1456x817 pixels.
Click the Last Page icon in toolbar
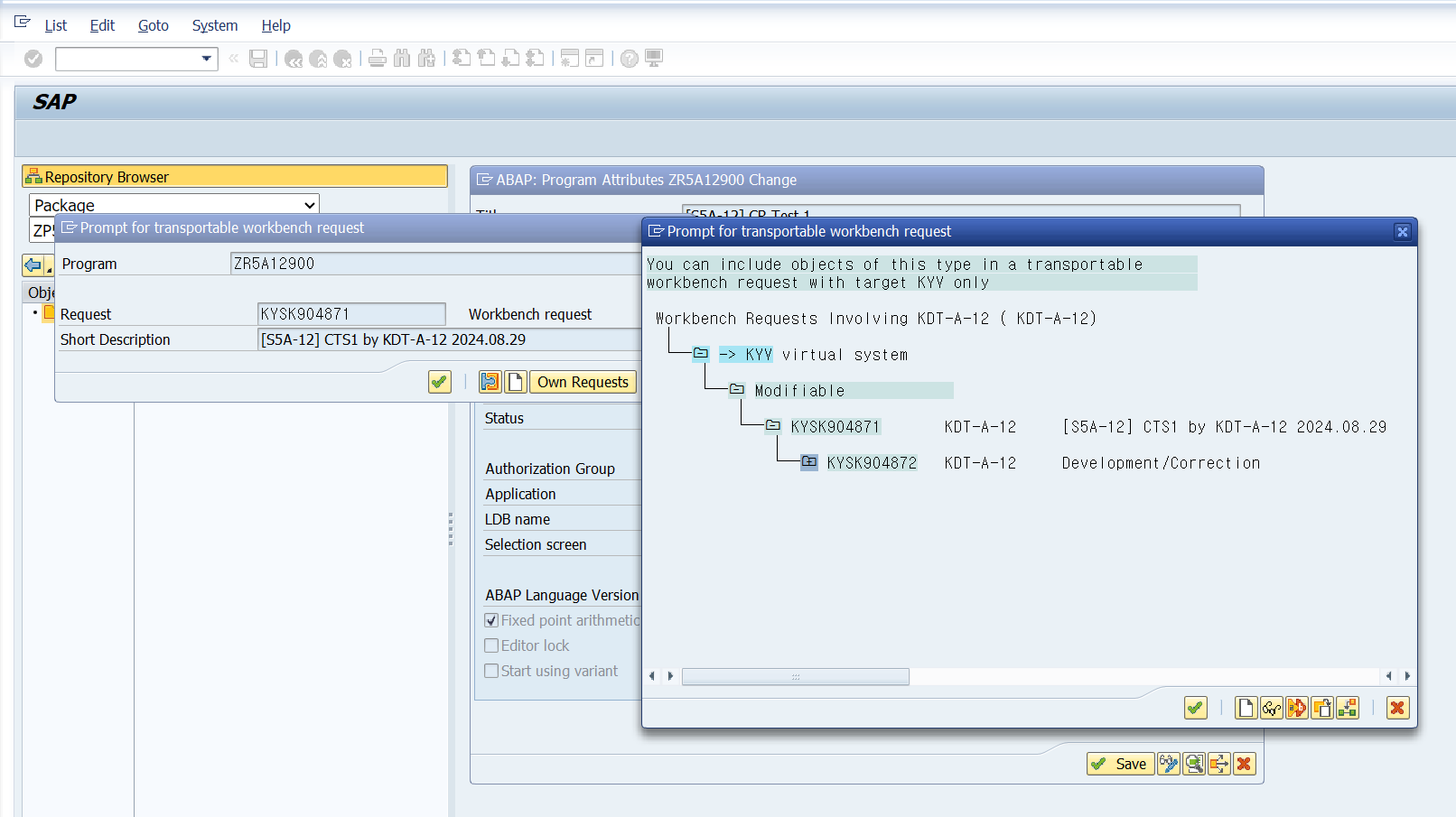[x=535, y=59]
